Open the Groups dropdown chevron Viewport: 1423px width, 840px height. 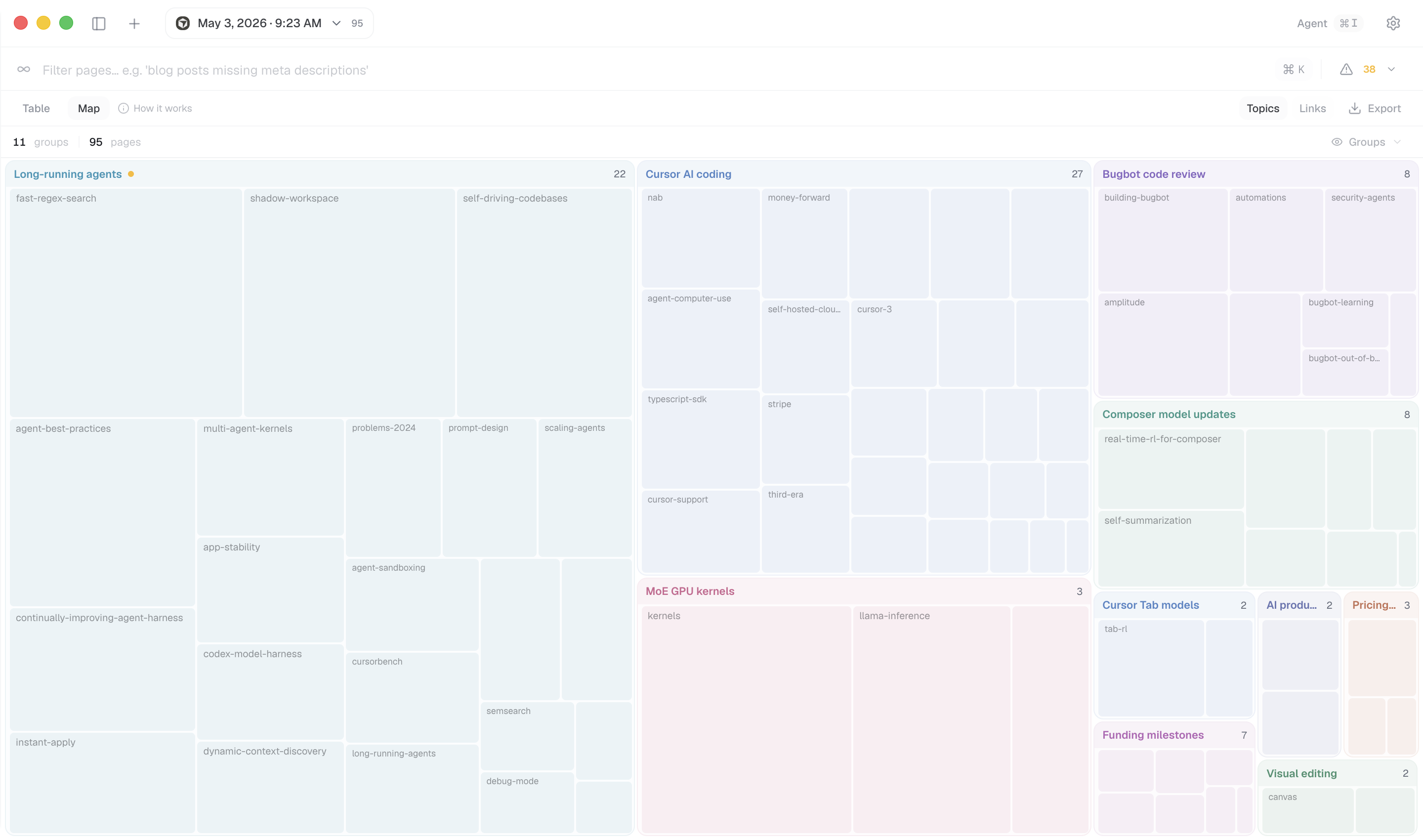coord(1397,142)
